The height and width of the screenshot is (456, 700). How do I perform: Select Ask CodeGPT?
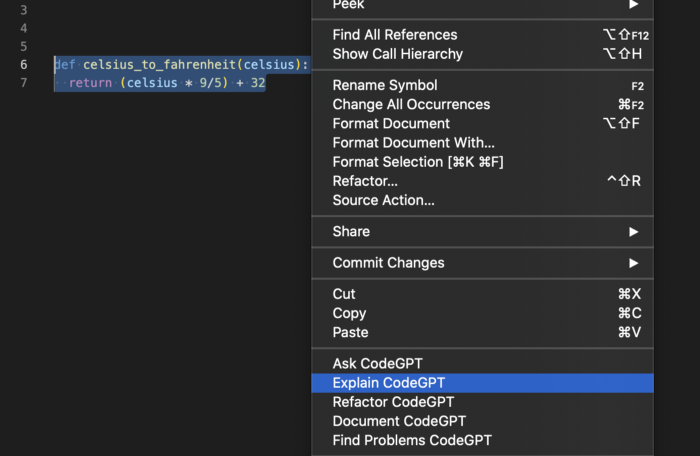click(x=377, y=364)
